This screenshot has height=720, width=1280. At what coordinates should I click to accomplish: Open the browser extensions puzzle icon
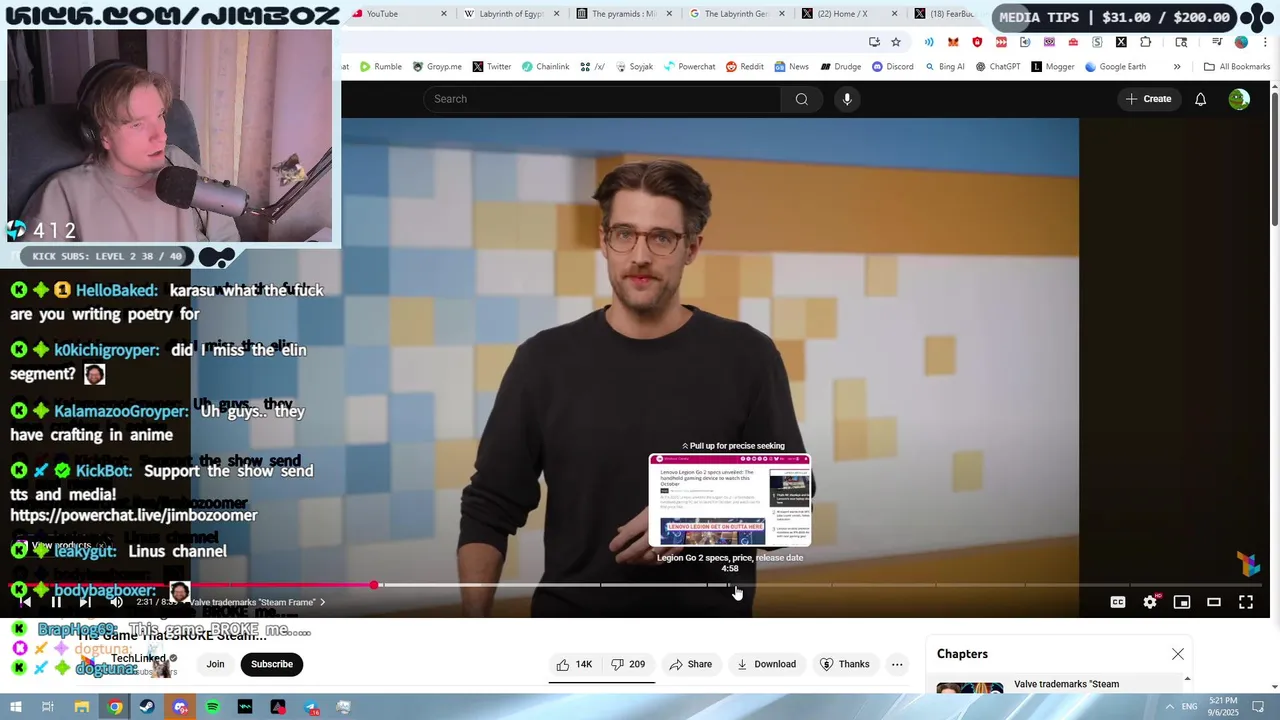tap(1145, 42)
